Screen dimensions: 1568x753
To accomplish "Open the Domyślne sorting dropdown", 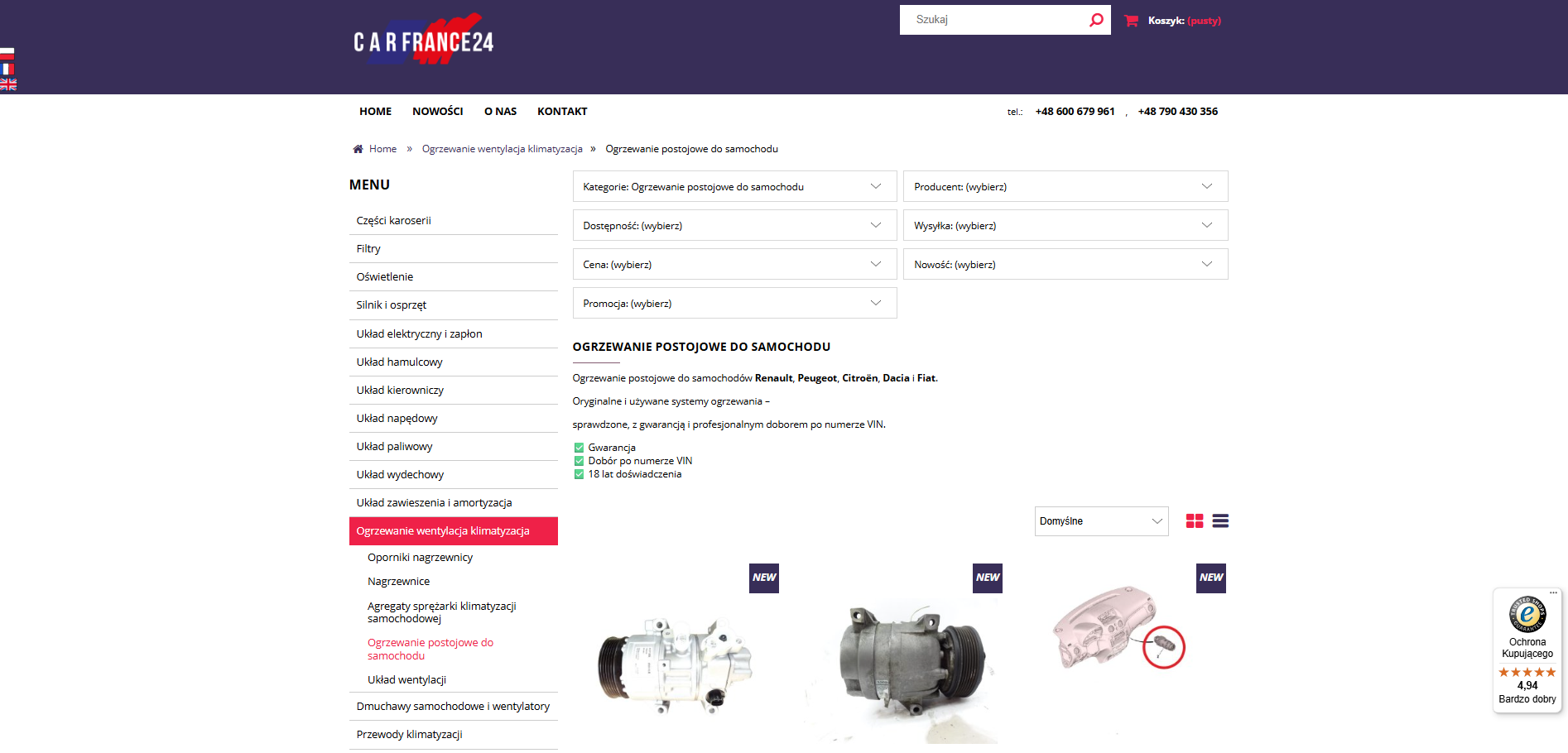I will [x=1100, y=521].
